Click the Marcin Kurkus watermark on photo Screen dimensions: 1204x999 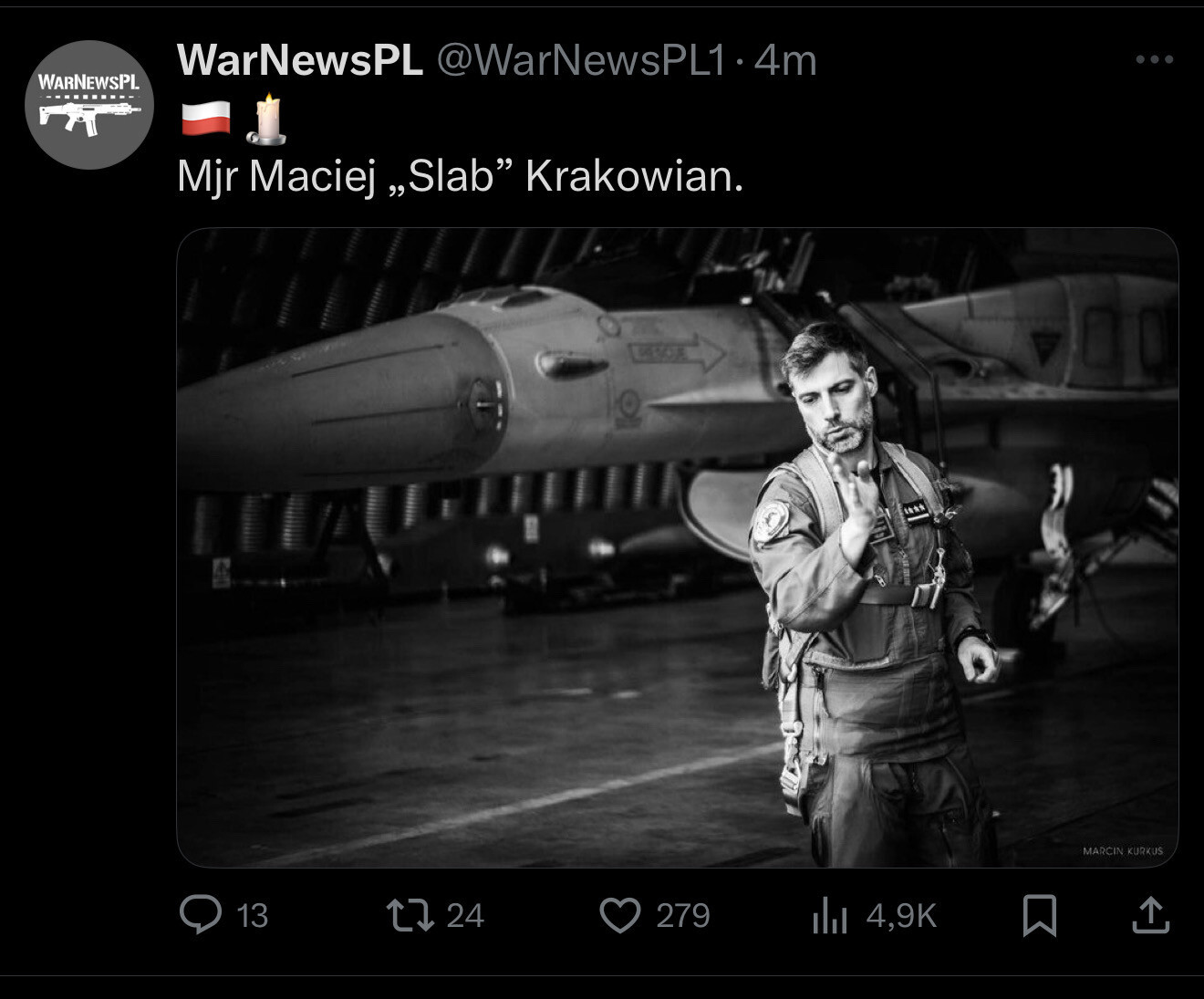[x=1123, y=850]
